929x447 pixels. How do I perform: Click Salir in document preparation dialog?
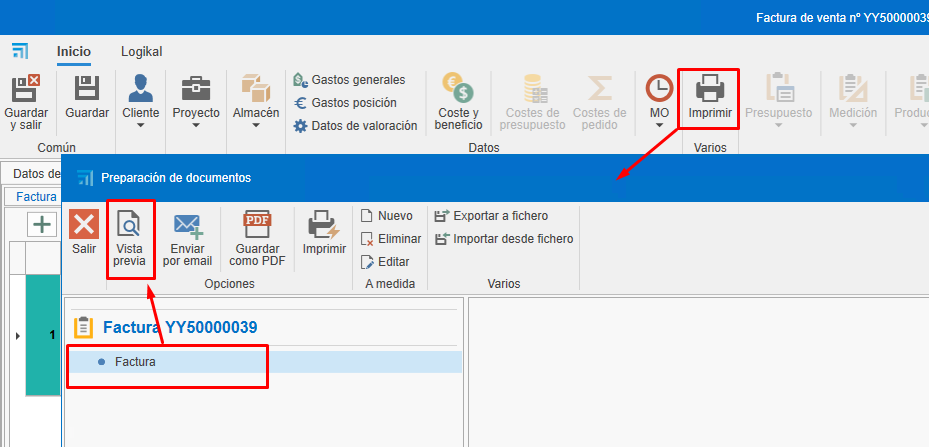click(x=84, y=233)
